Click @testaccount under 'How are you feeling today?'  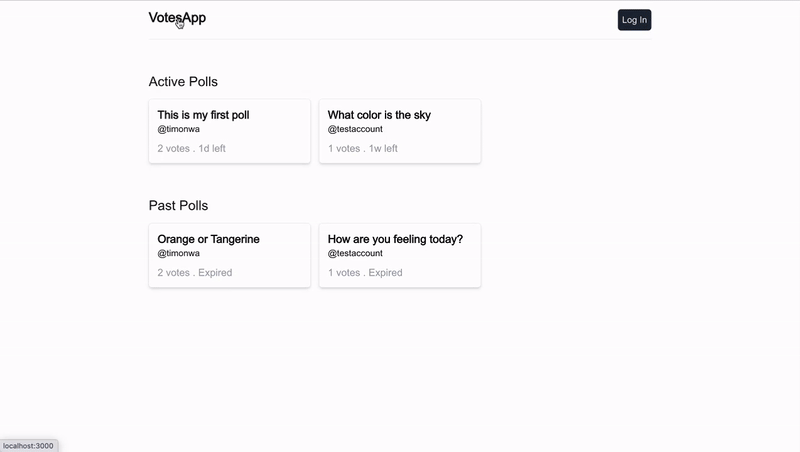[355, 253]
